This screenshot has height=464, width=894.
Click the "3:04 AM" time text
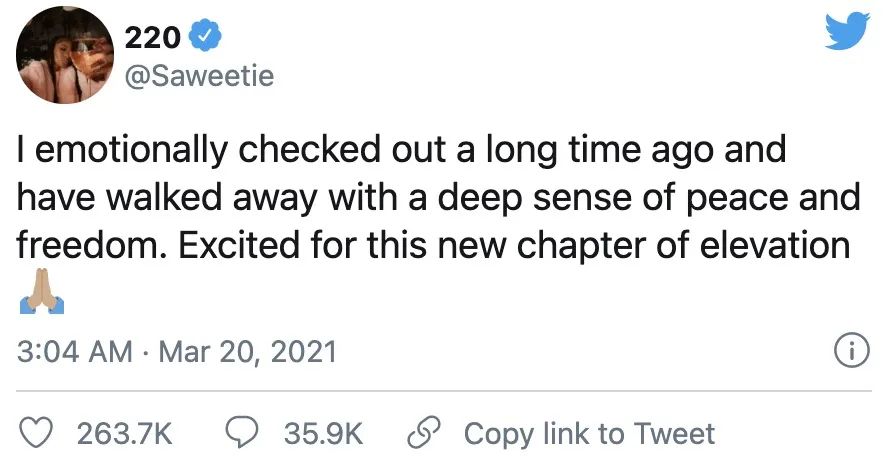pos(75,352)
